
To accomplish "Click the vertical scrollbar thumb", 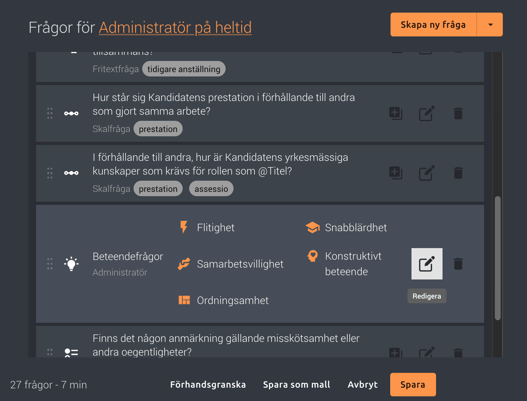I will tap(498, 258).
